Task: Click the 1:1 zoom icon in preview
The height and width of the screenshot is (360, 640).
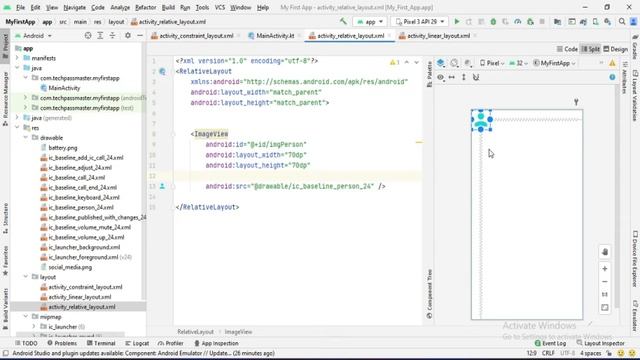Action: tap(605, 294)
